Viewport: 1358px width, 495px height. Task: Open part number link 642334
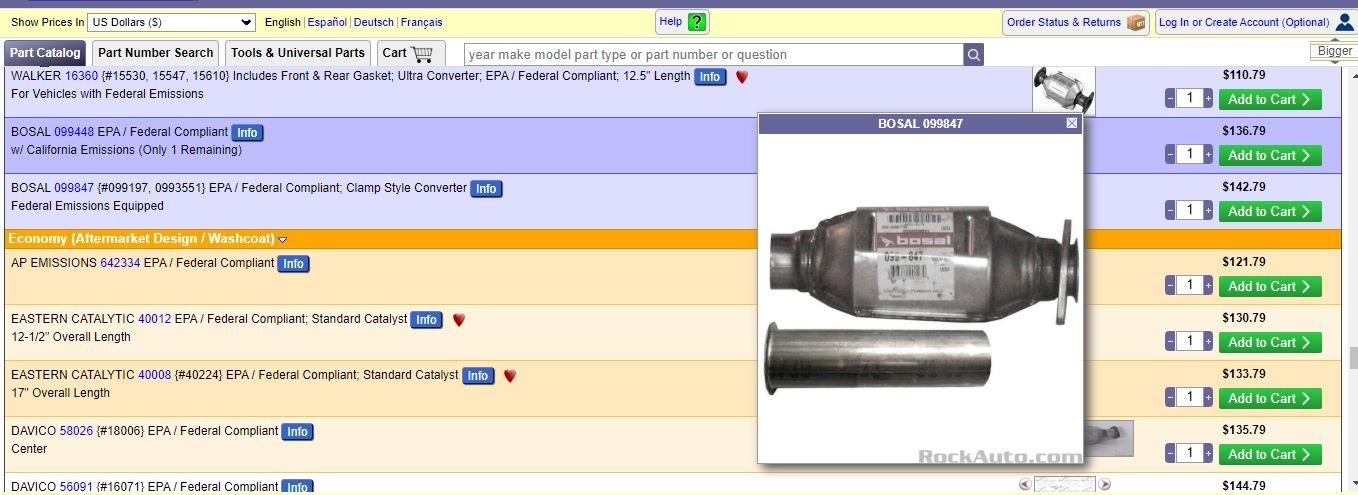pyautogui.click(x=120, y=263)
